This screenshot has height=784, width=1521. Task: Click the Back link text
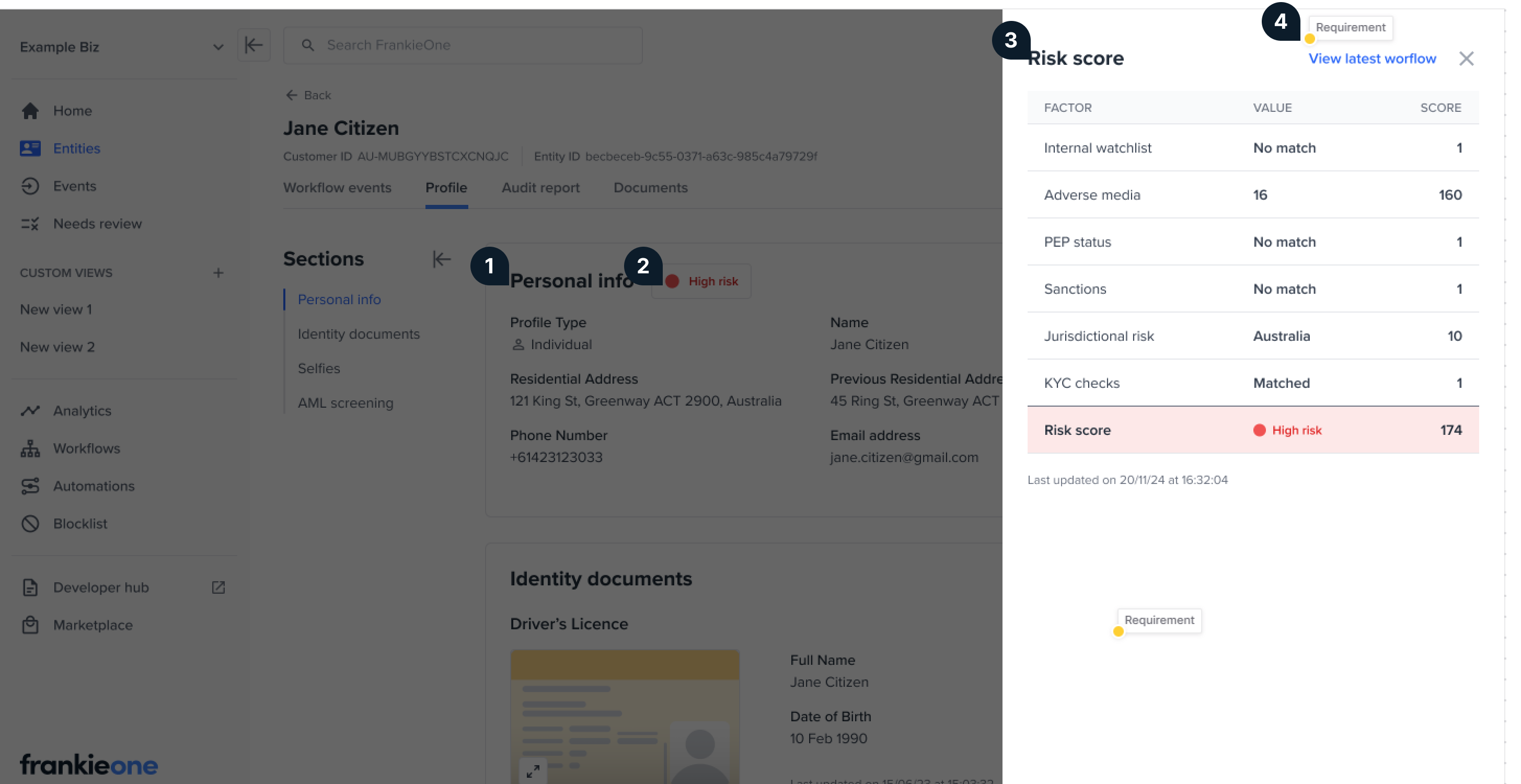[x=317, y=95]
